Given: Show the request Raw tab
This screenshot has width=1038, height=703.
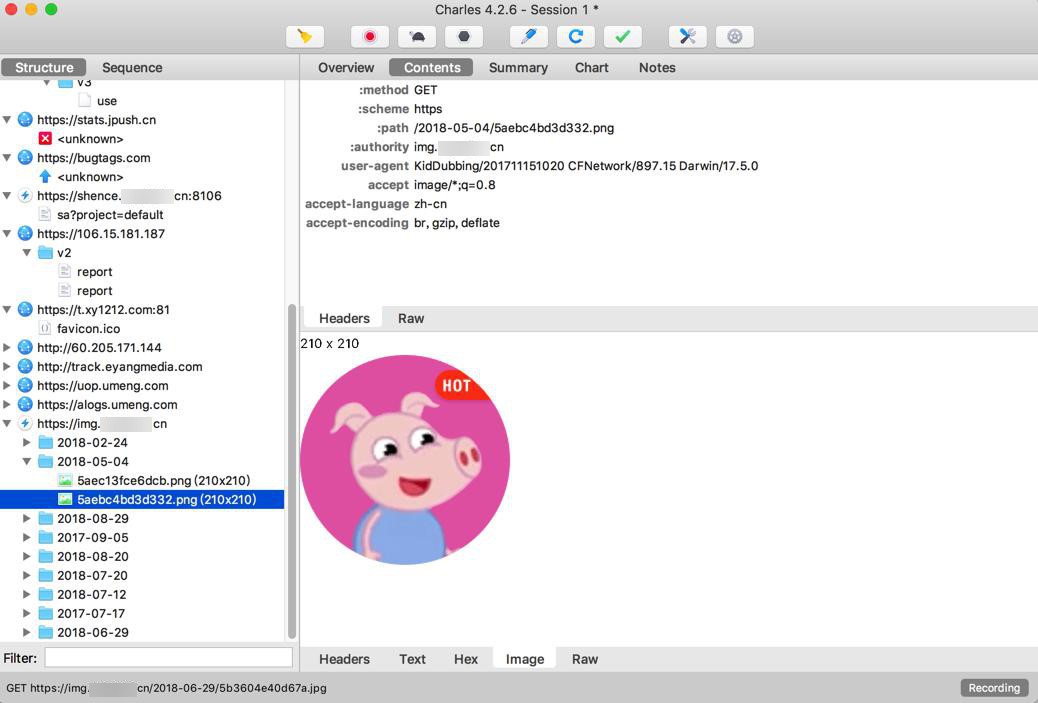Looking at the screenshot, I should pyautogui.click(x=411, y=318).
